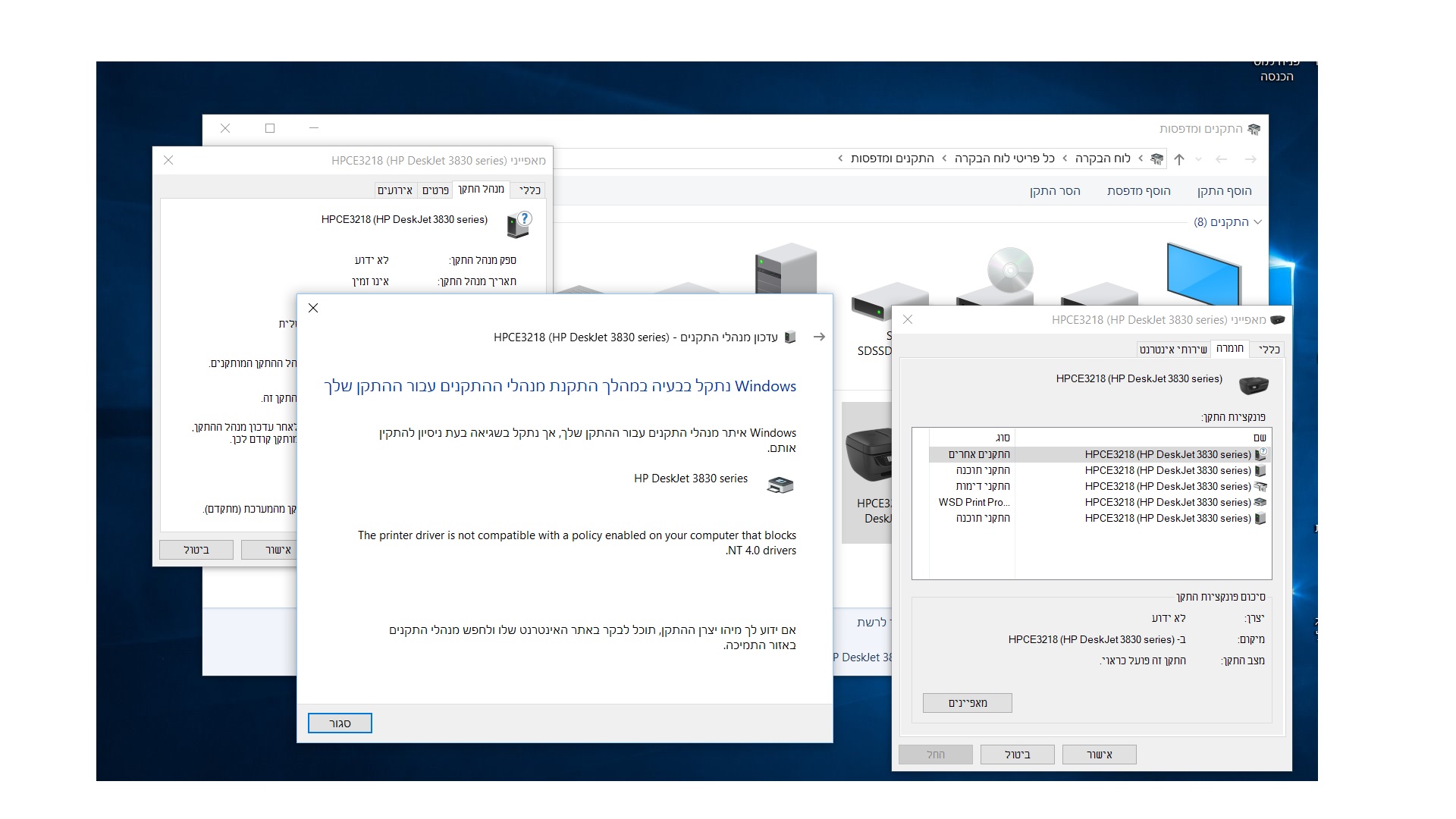The image size is (1456, 819).
Task: Open the שירותי אינטרנט tab
Action: pyautogui.click(x=1173, y=350)
